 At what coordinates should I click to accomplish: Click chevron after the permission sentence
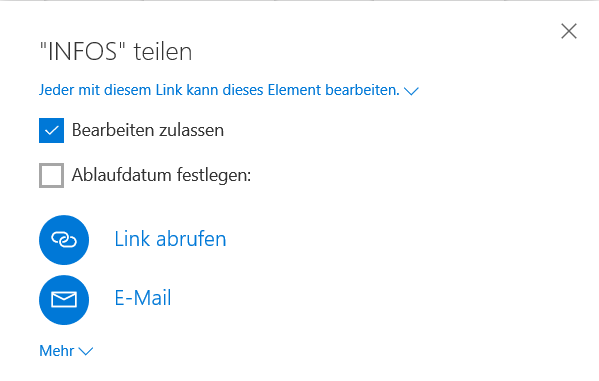[x=411, y=91]
